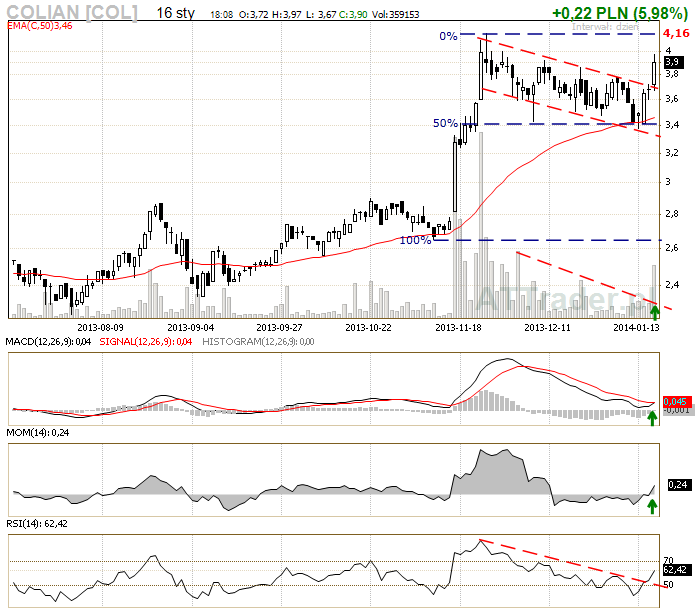Click the open price O:3,72

pyautogui.click(x=253, y=15)
